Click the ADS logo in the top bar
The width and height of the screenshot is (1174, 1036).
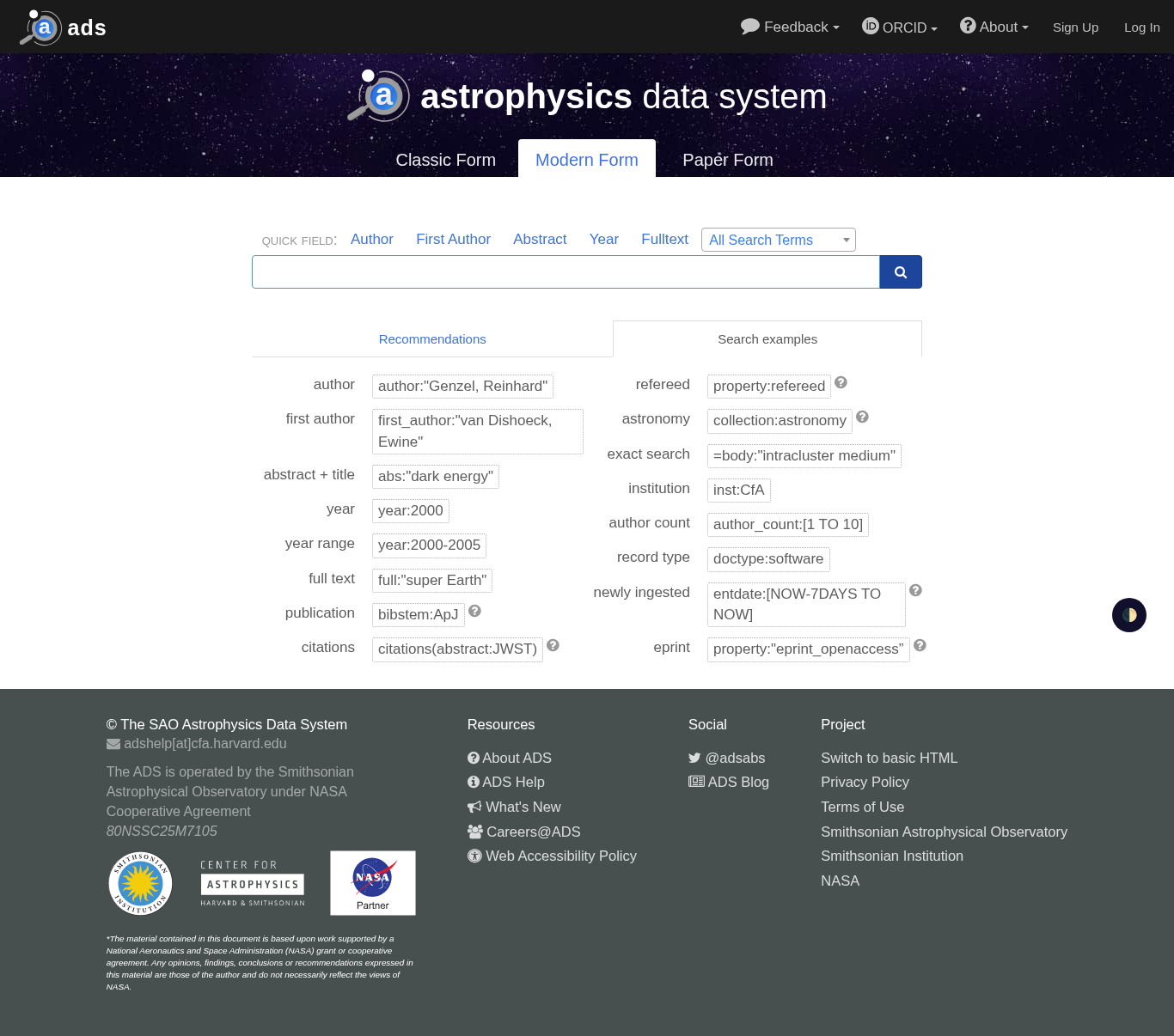click(x=64, y=27)
